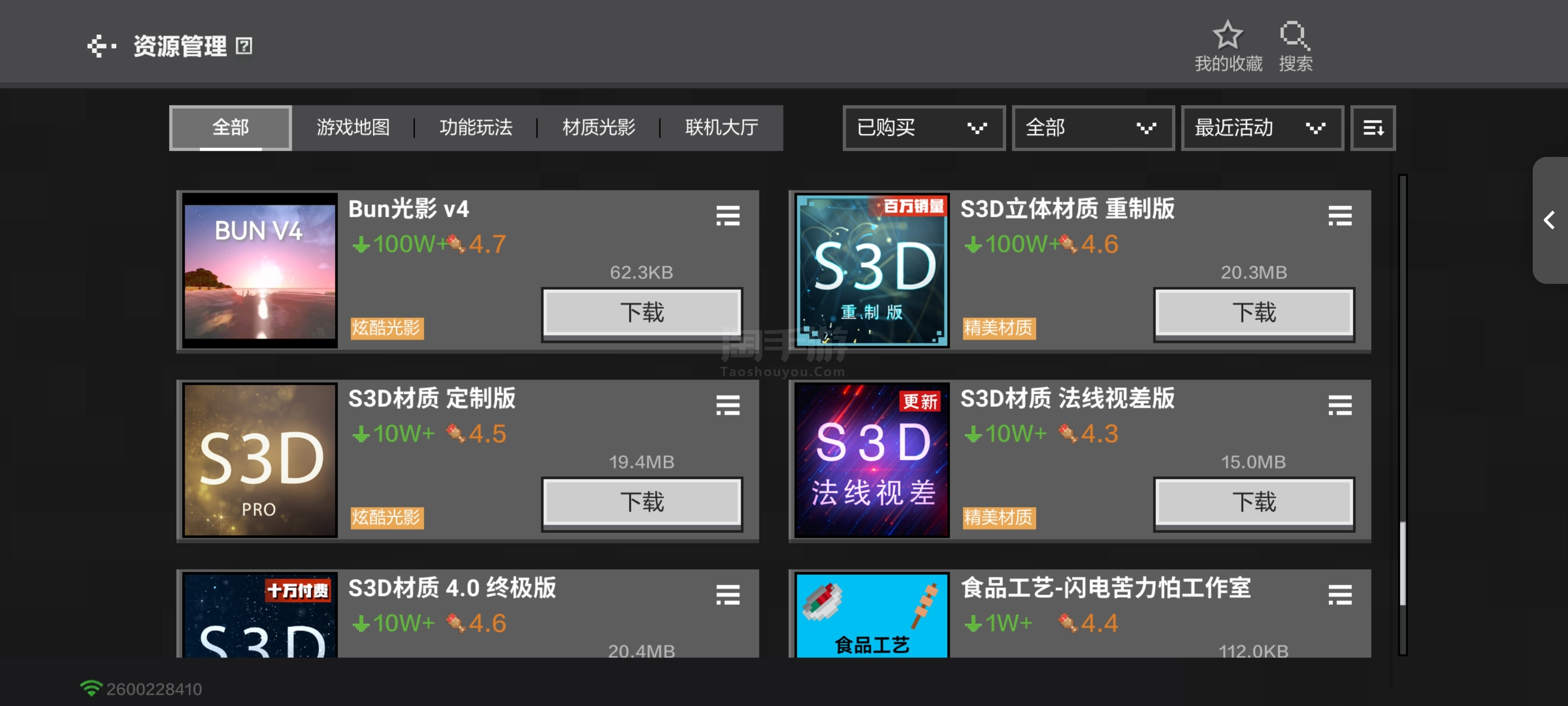
Task: Open the help icon beside 资源管理
Action: click(x=244, y=46)
